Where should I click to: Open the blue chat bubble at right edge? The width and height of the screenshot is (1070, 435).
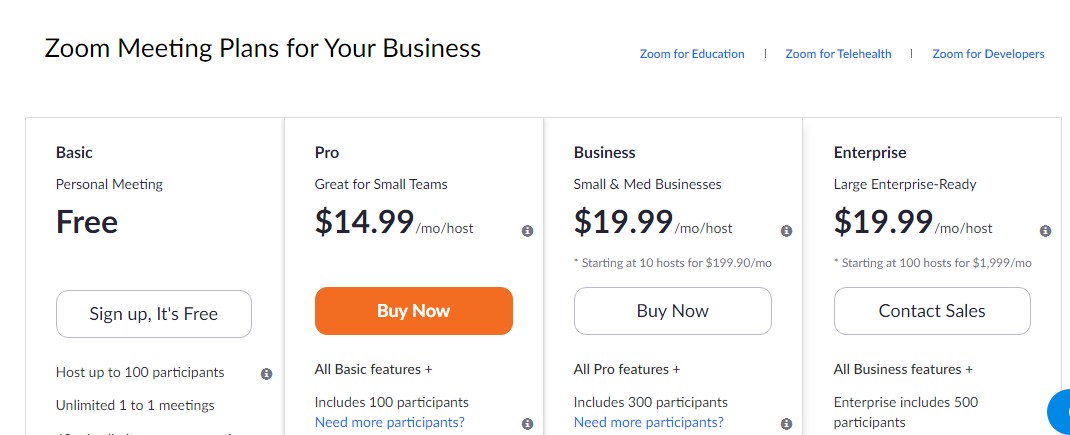pyautogui.click(x=1060, y=412)
